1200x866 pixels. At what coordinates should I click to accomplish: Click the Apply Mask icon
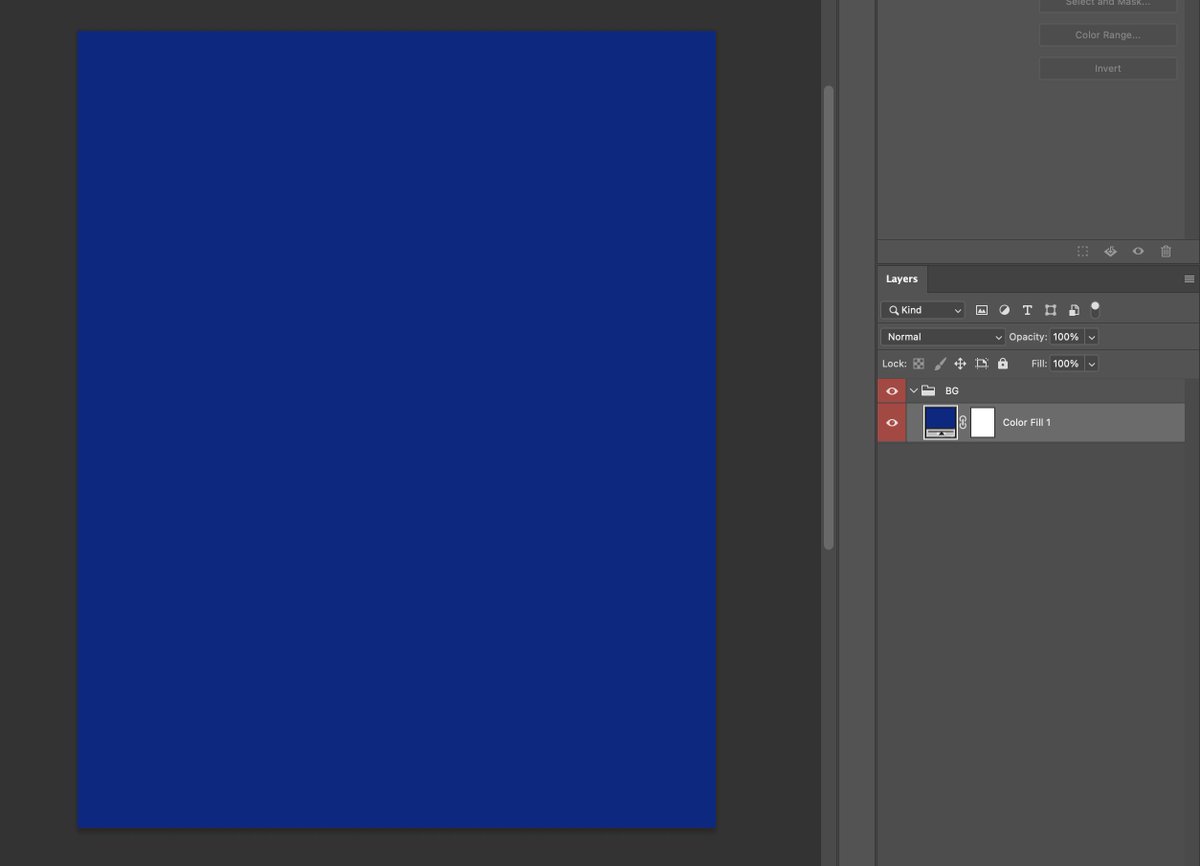1110,251
